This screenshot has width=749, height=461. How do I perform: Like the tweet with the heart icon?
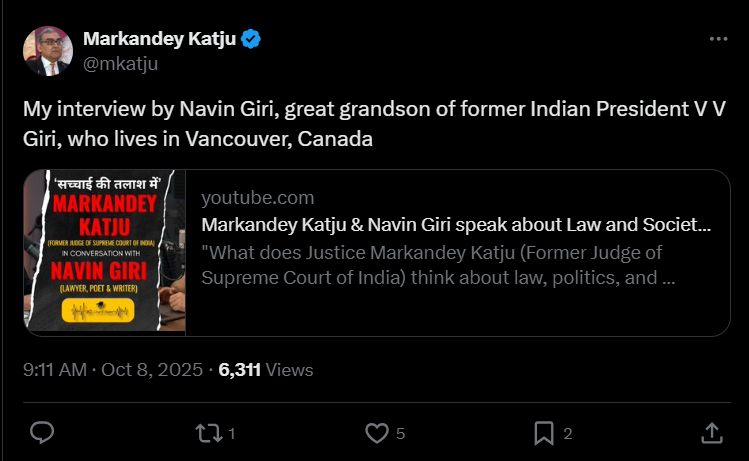coord(376,432)
